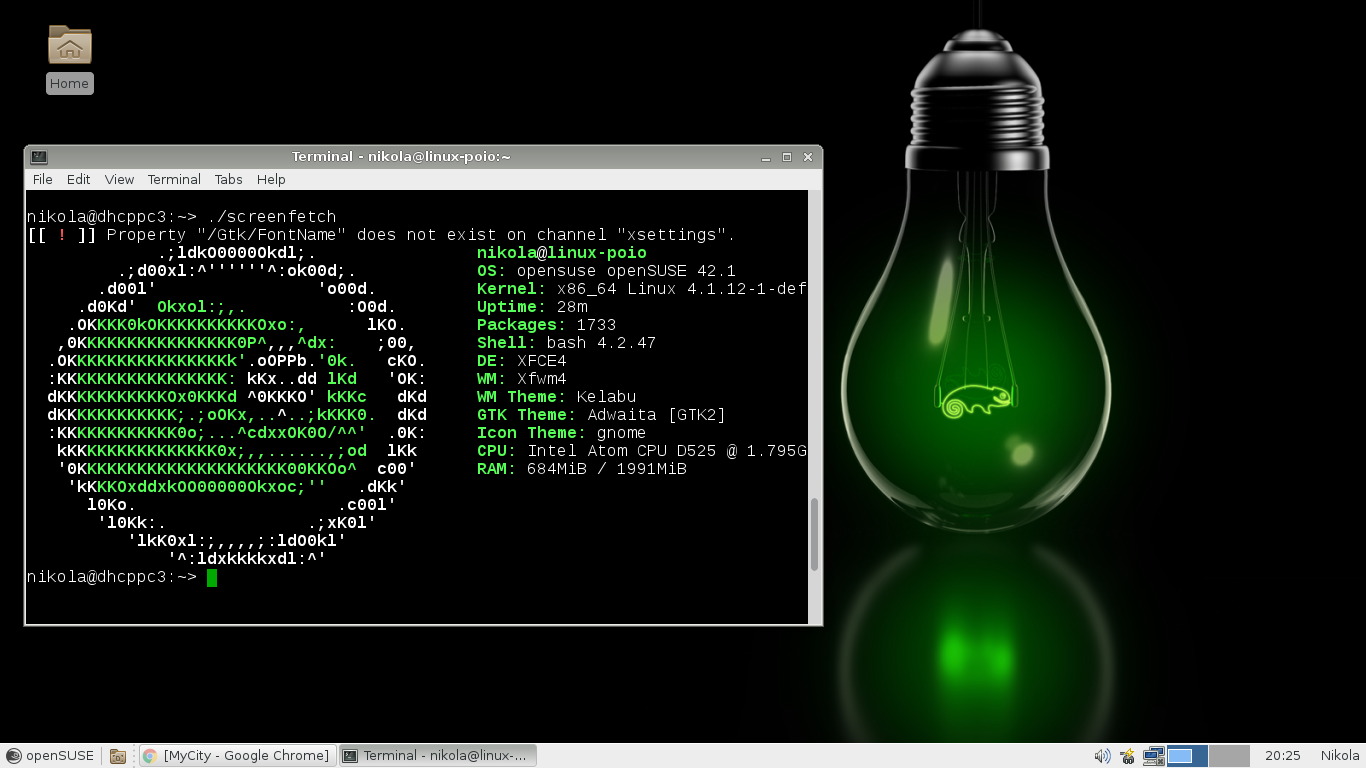
Task: Open the Edit menu in Terminal
Action: [x=79, y=180]
